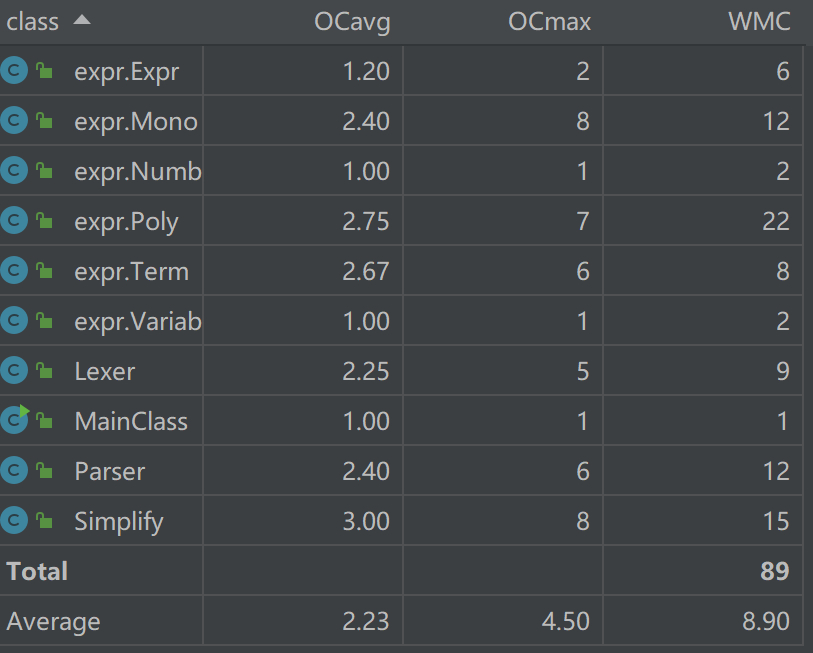This screenshot has width=813, height=653.
Task: Click the class icon beside expr.Poly
Action: 14,221
